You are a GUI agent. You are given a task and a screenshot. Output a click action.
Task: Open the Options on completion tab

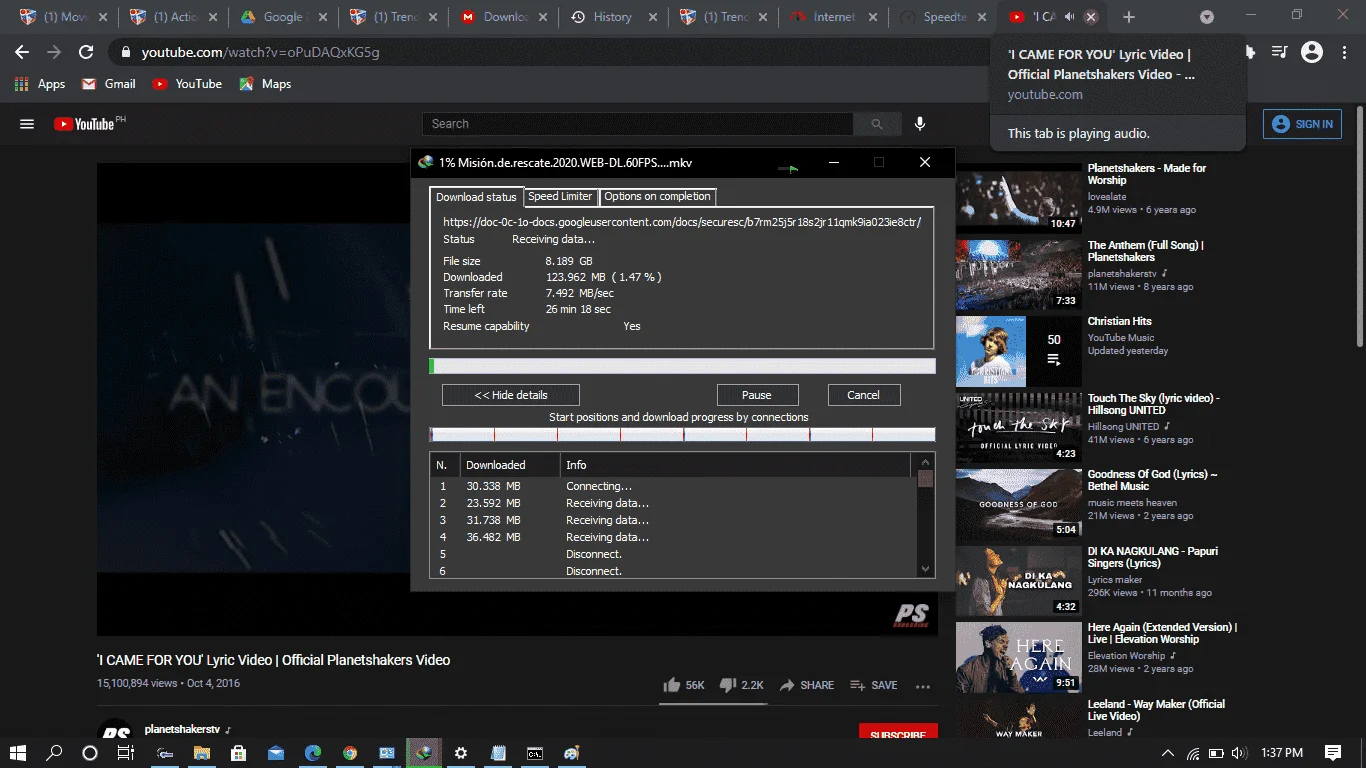click(658, 196)
